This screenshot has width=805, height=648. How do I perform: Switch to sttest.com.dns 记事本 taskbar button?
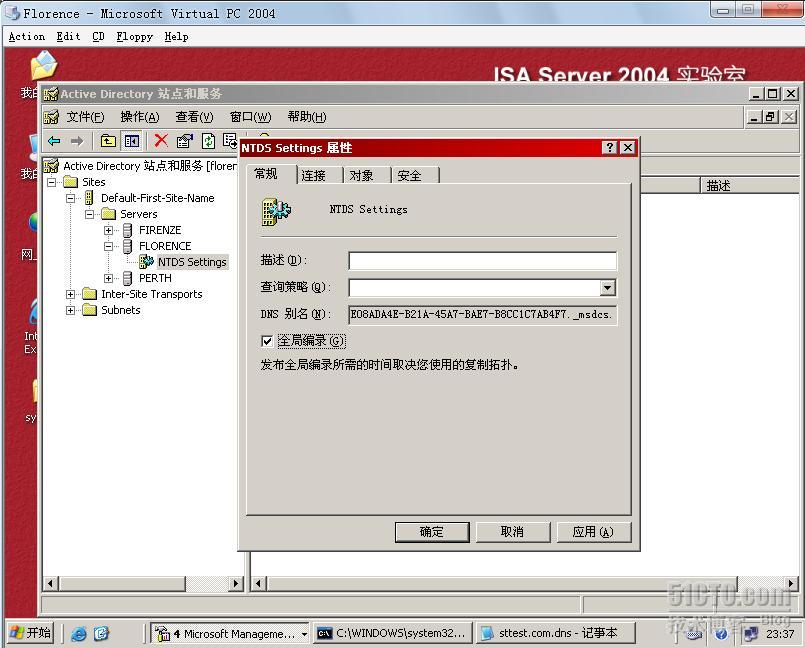(555, 634)
